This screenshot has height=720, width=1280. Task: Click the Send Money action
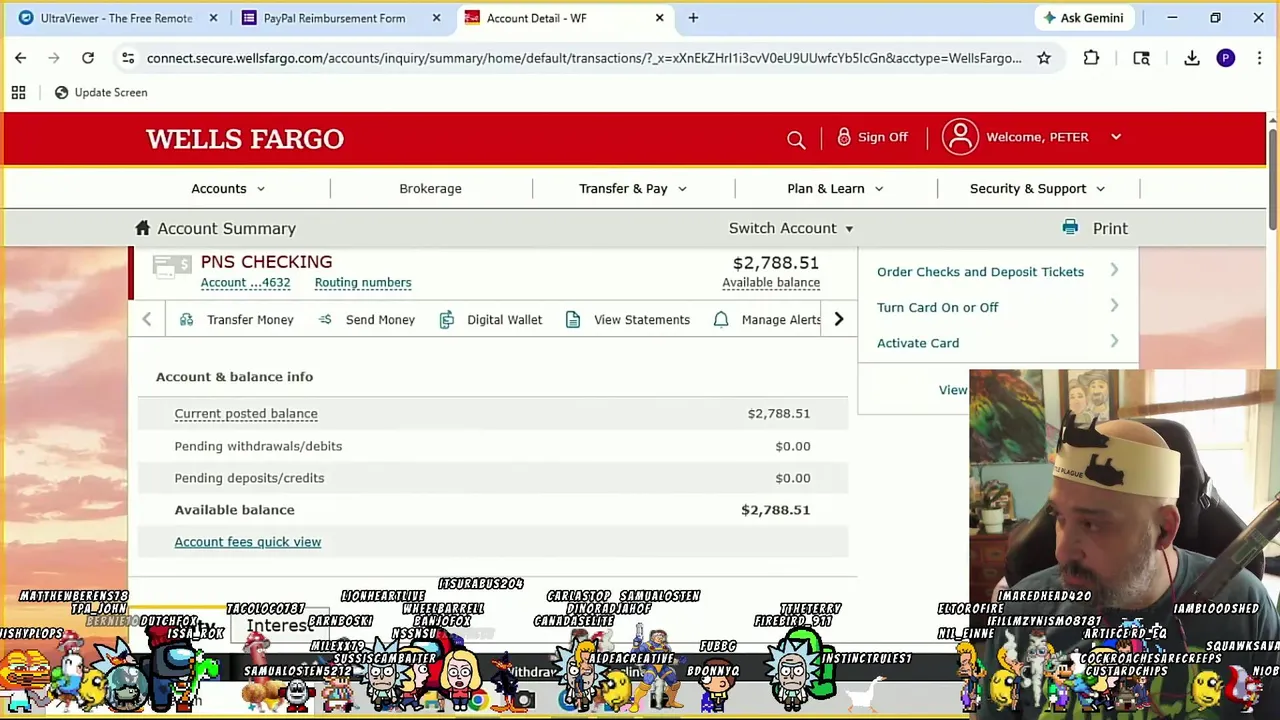(366, 319)
